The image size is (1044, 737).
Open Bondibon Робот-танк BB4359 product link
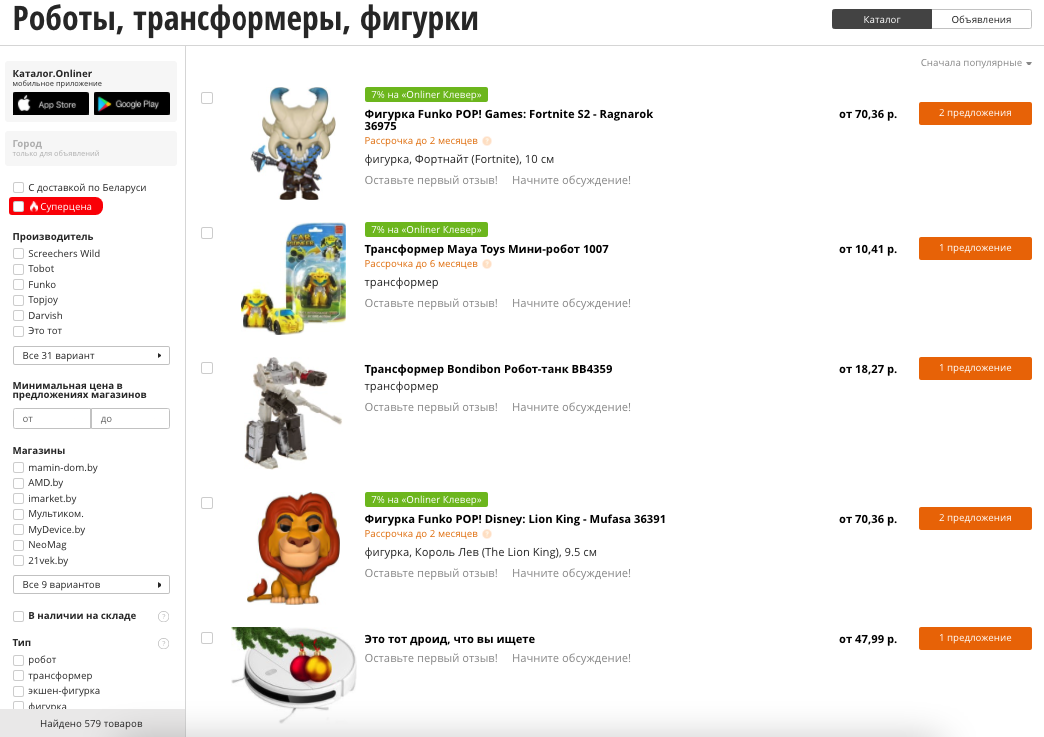[488, 369]
